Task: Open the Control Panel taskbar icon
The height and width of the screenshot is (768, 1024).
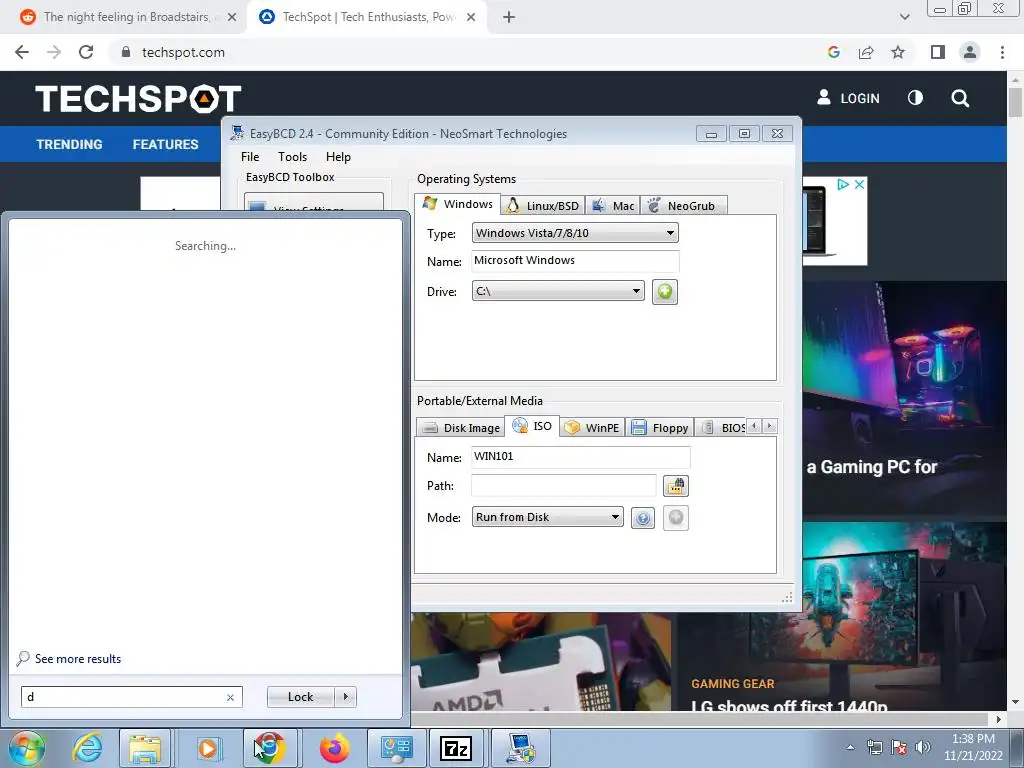Action: [396, 748]
